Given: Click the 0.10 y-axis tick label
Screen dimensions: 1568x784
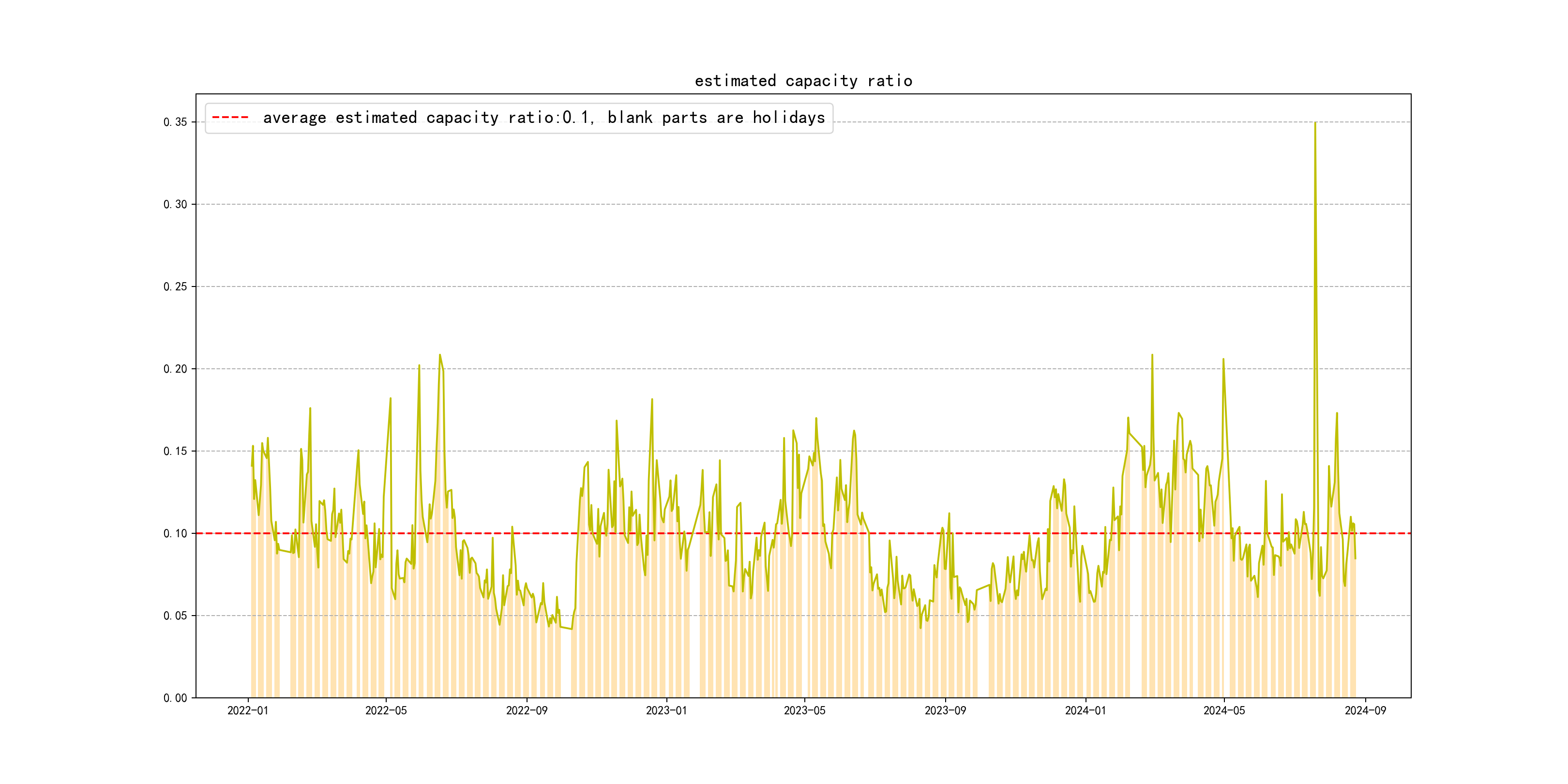Looking at the screenshot, I should click(175, 534).
